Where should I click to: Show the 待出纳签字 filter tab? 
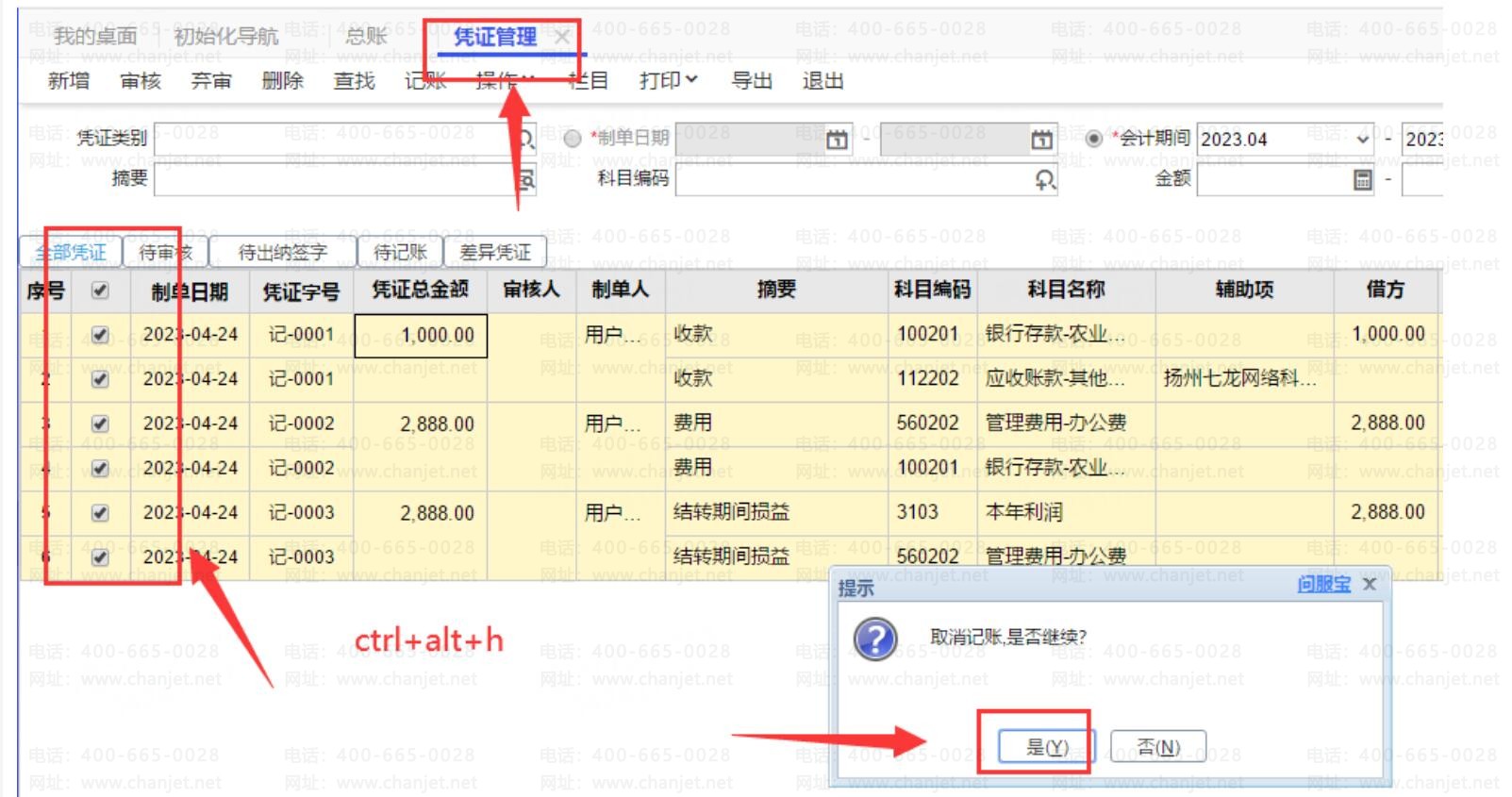tap(282, 252)
